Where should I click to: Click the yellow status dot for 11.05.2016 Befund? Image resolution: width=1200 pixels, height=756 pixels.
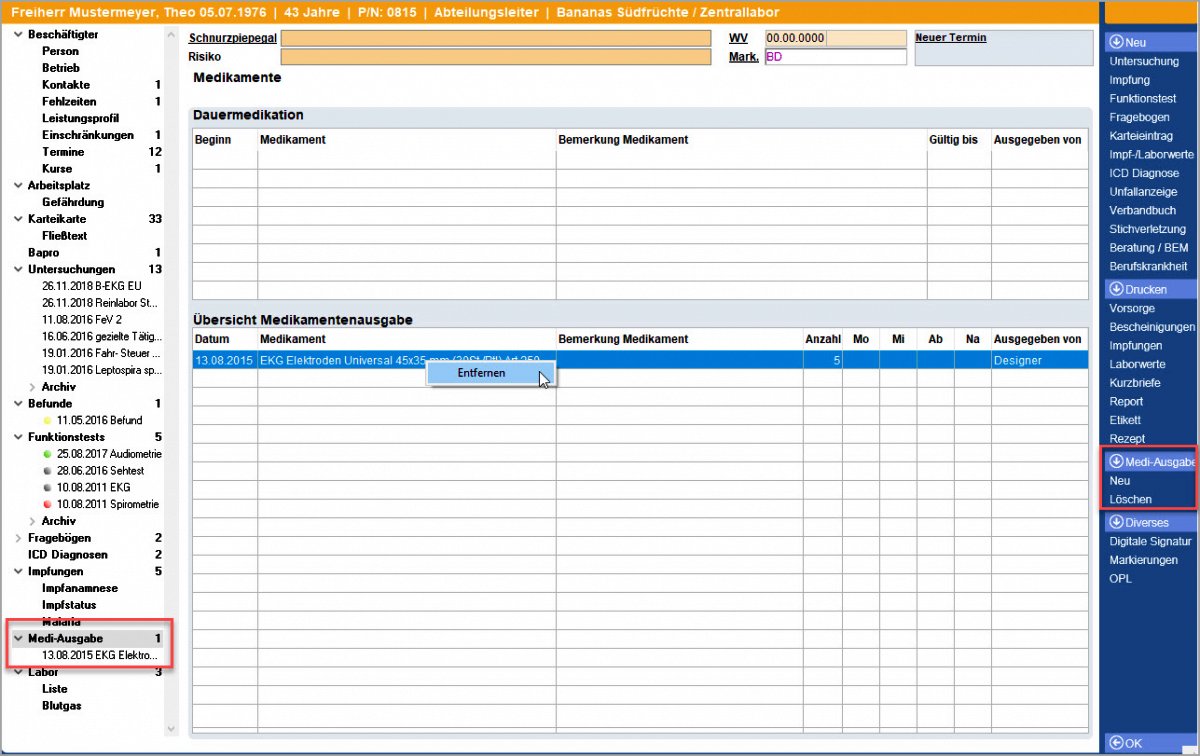pos(47,421)
